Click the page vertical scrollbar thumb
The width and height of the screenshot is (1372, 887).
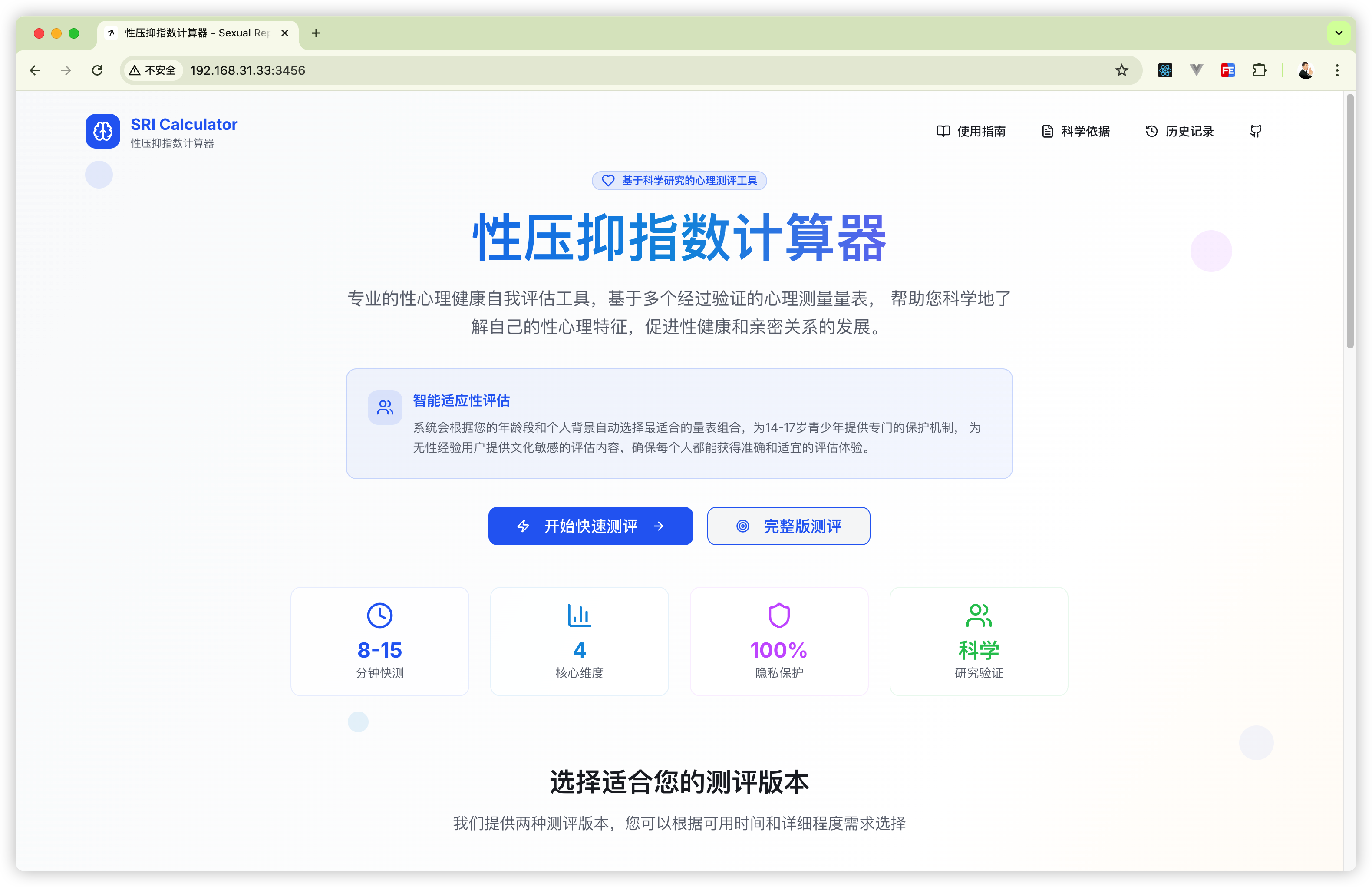click(1349, 222)
